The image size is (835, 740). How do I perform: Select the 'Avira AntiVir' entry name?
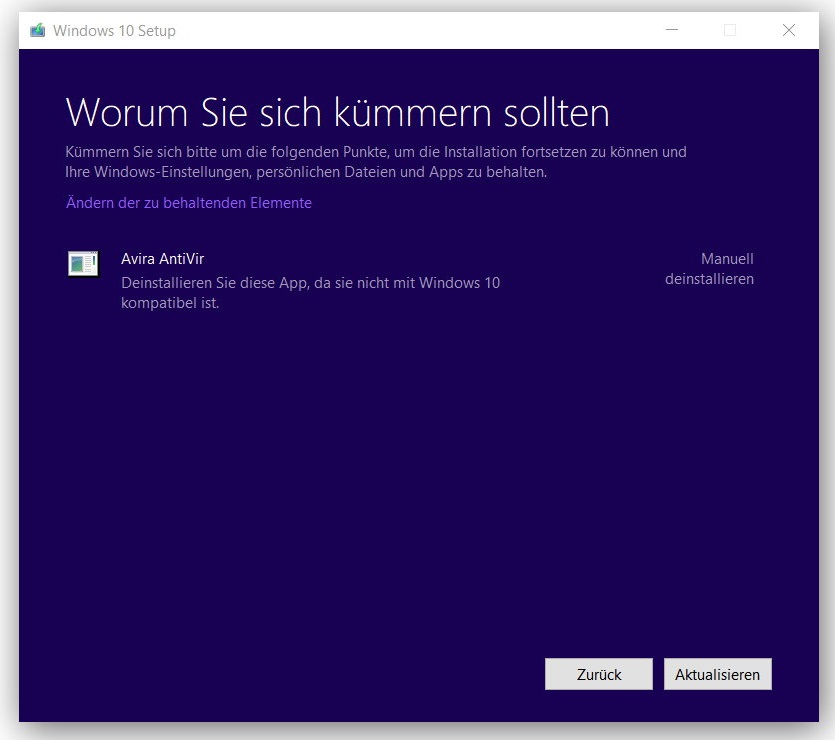pyautogui.click(x=162, y=259)
